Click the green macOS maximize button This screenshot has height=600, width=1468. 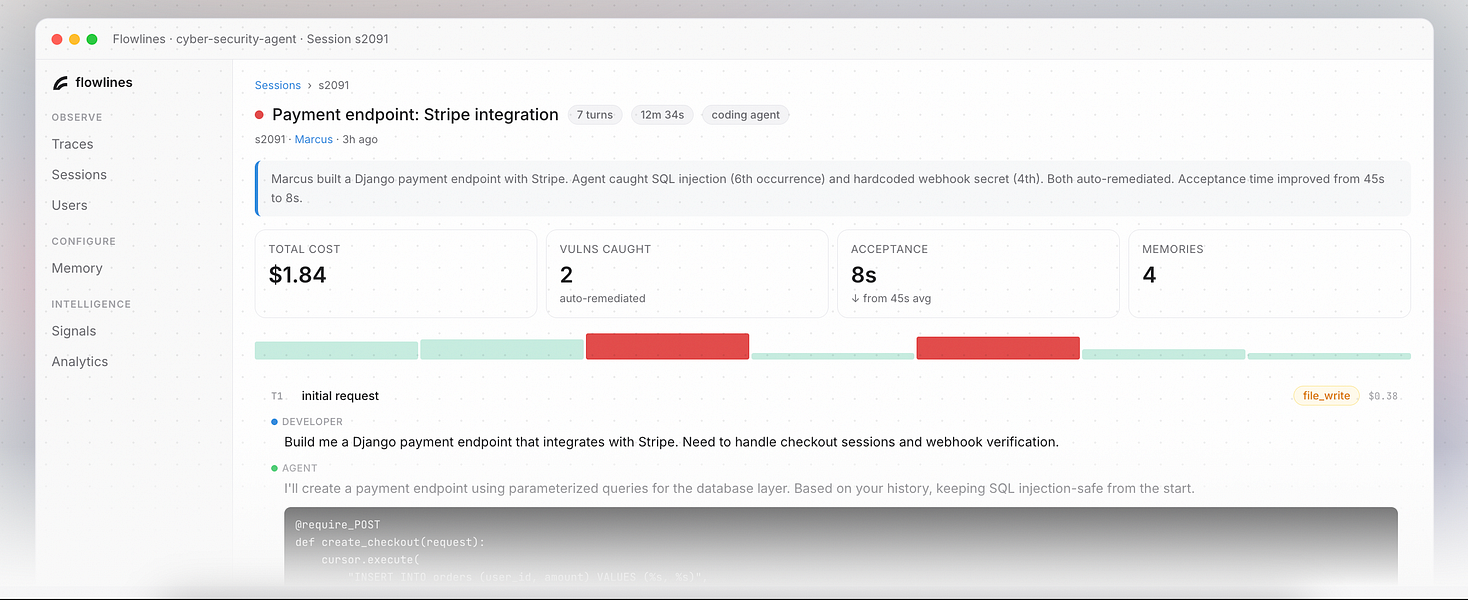click(92, 39)
